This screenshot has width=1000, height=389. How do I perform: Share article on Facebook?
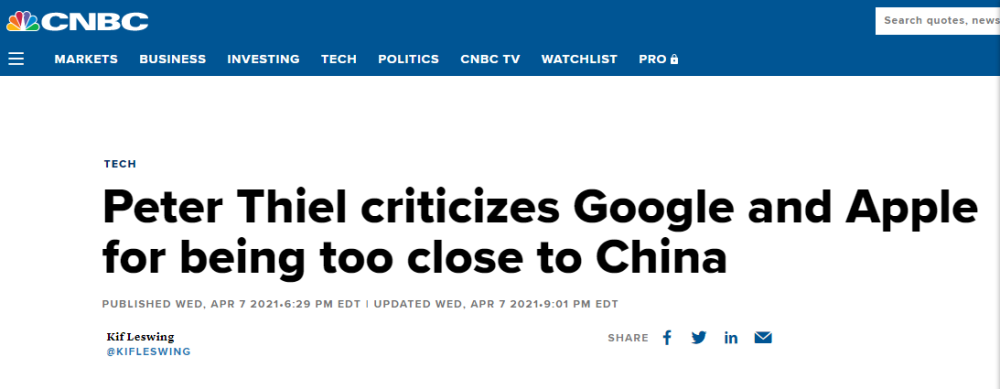pos(667,337)
